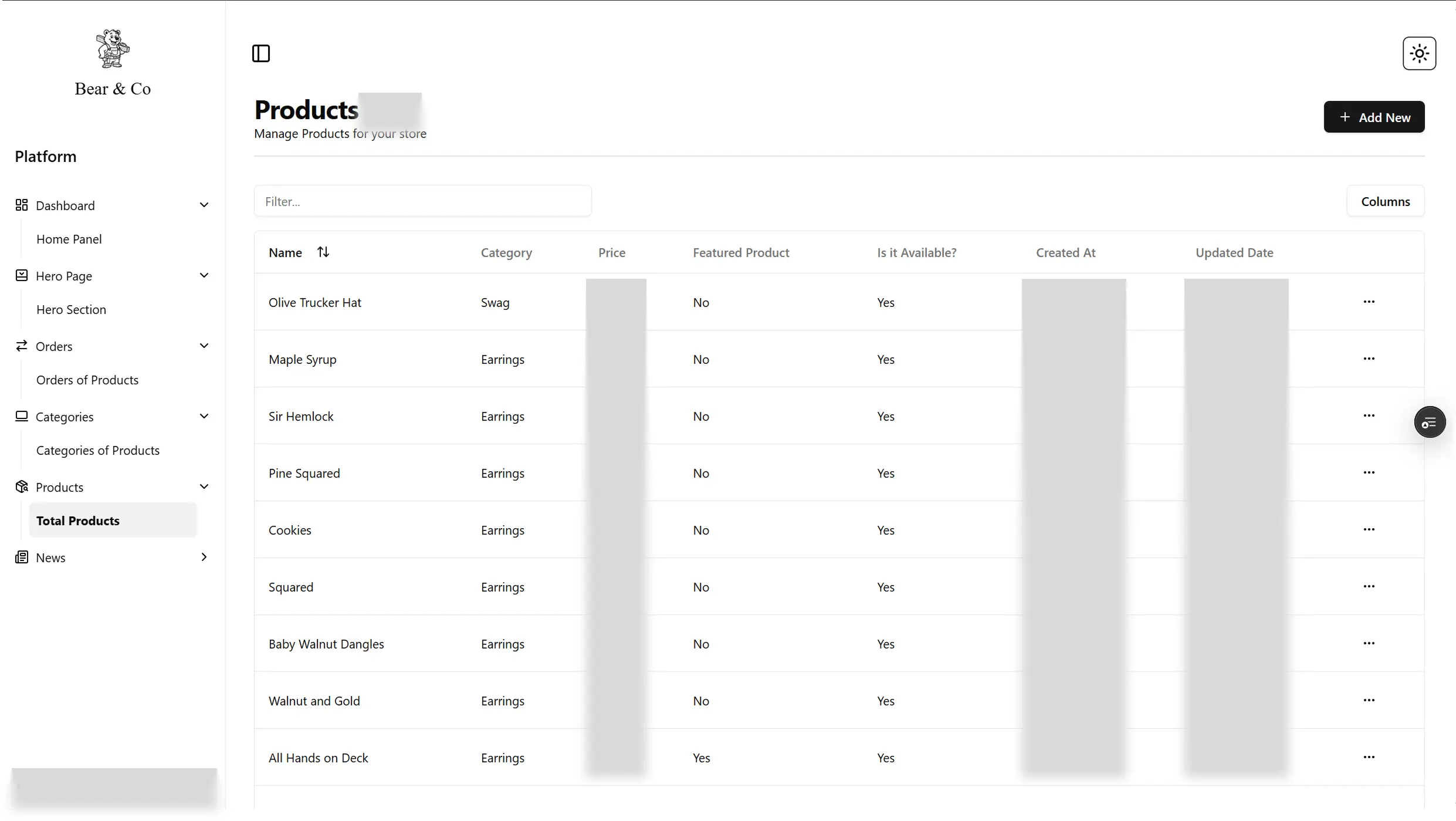Image resolution: width=1456 pixels, height=821 pixels.
Task: Switch theme with the sun icon
Action: click(1419, 53)
